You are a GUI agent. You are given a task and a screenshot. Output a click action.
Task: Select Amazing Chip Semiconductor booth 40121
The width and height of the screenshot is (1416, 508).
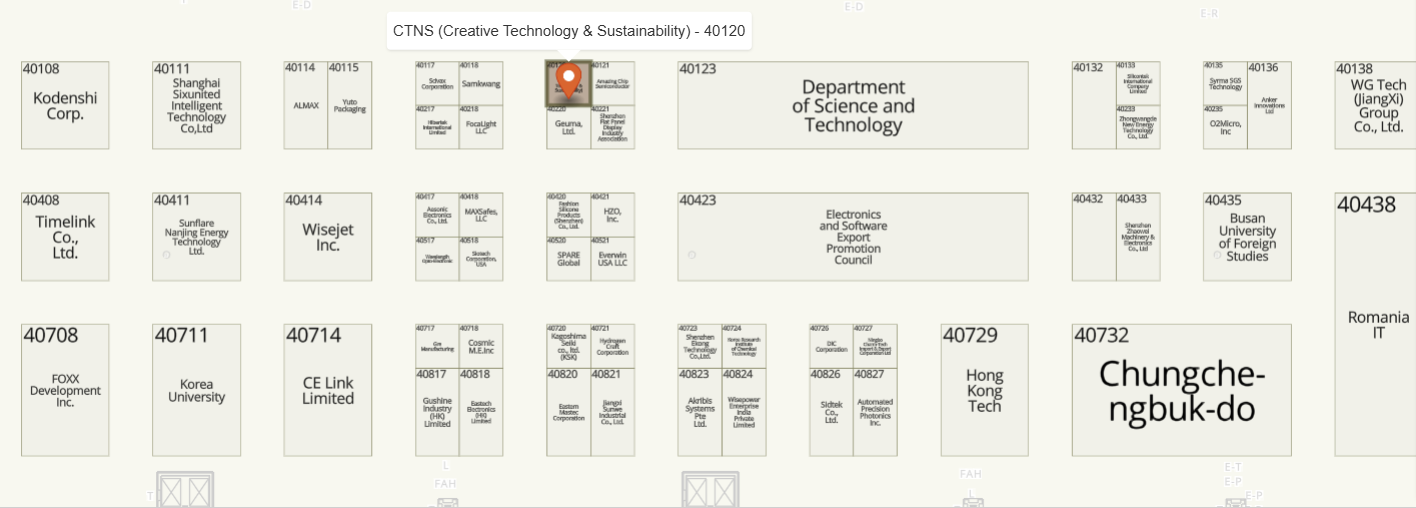(612, 83)
